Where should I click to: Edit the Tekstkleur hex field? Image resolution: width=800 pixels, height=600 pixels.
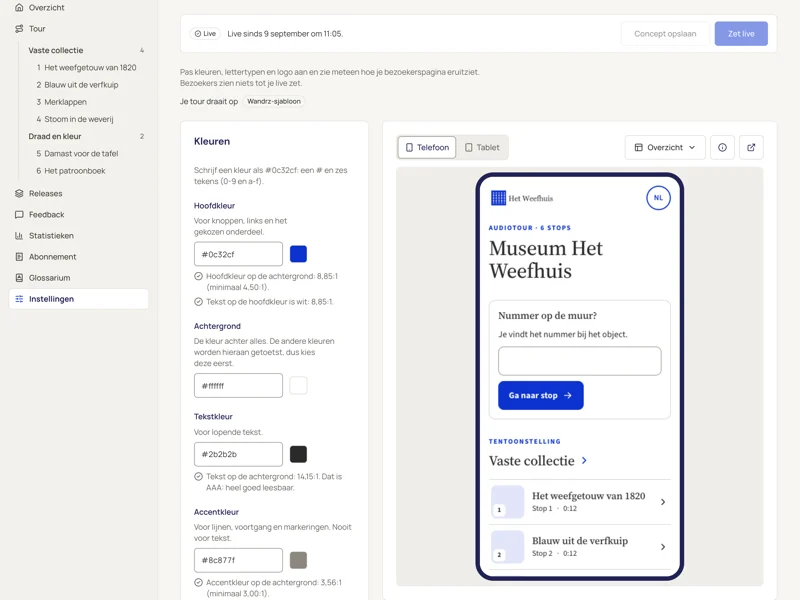point(238,454)
